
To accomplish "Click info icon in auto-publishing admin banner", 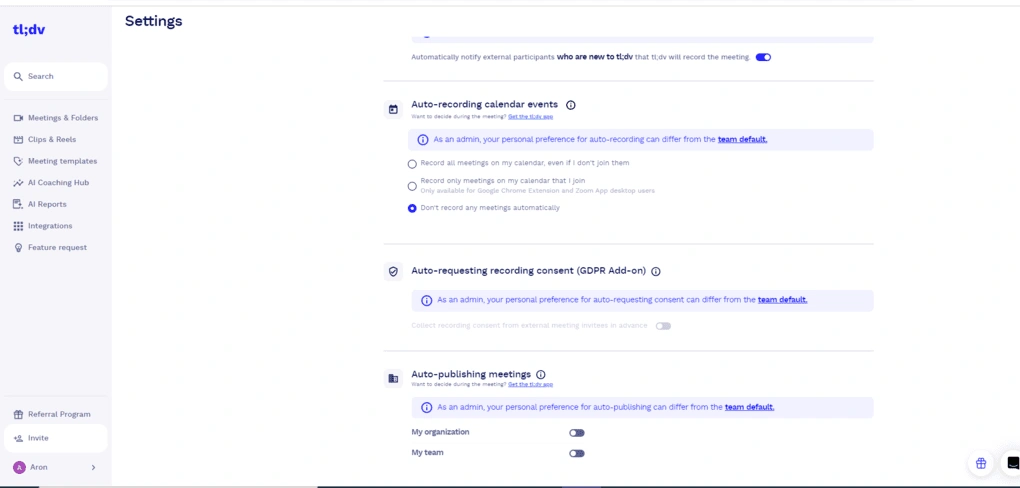I will [x=427, y=407].
